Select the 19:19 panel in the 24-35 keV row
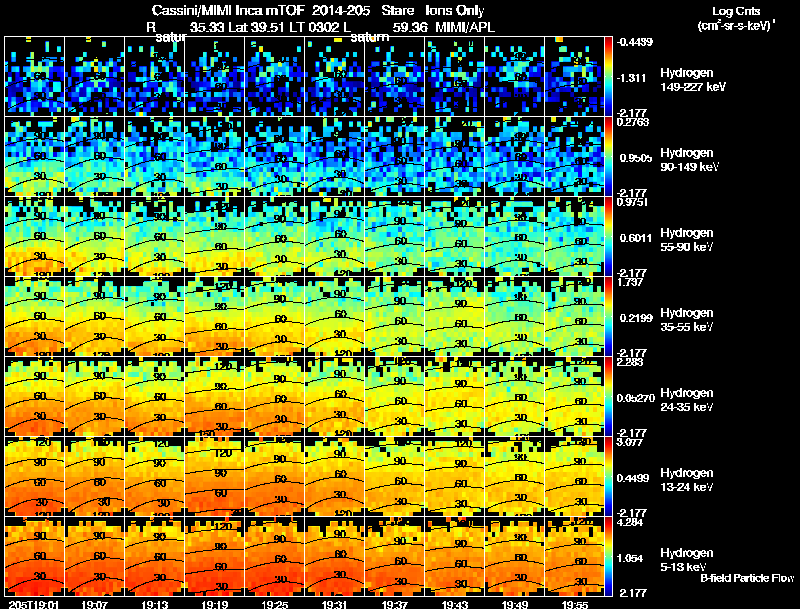This screenshot has height=609, width=800. 215,396
